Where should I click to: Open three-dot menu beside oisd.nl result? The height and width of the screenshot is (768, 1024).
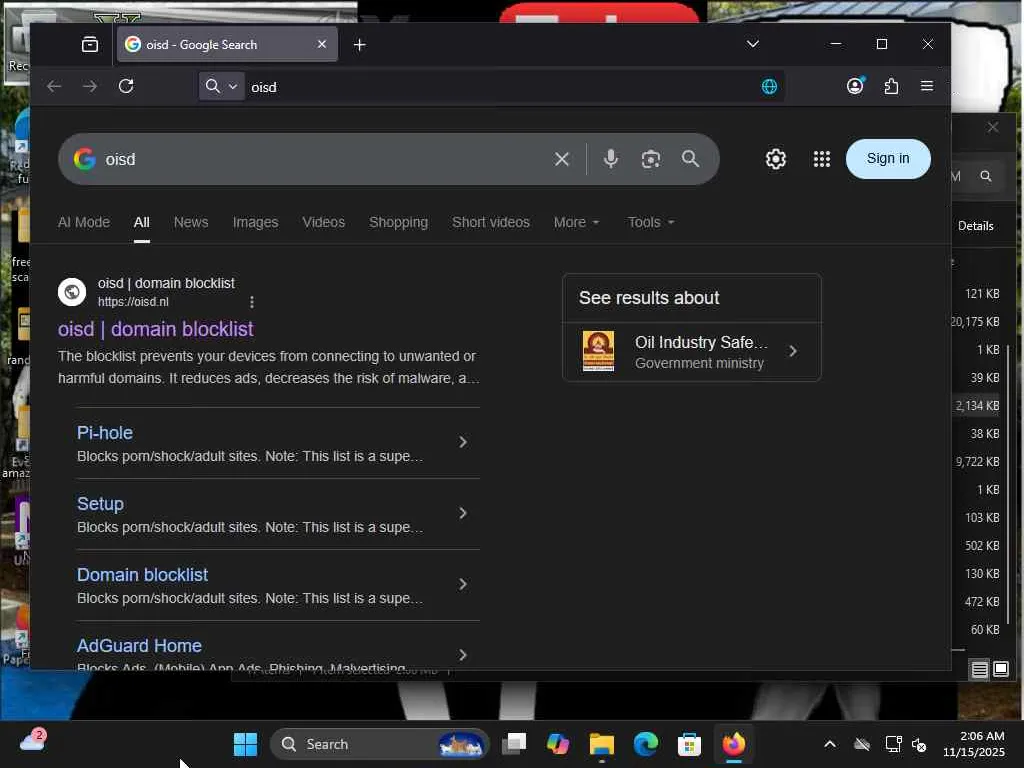point(252,302)
